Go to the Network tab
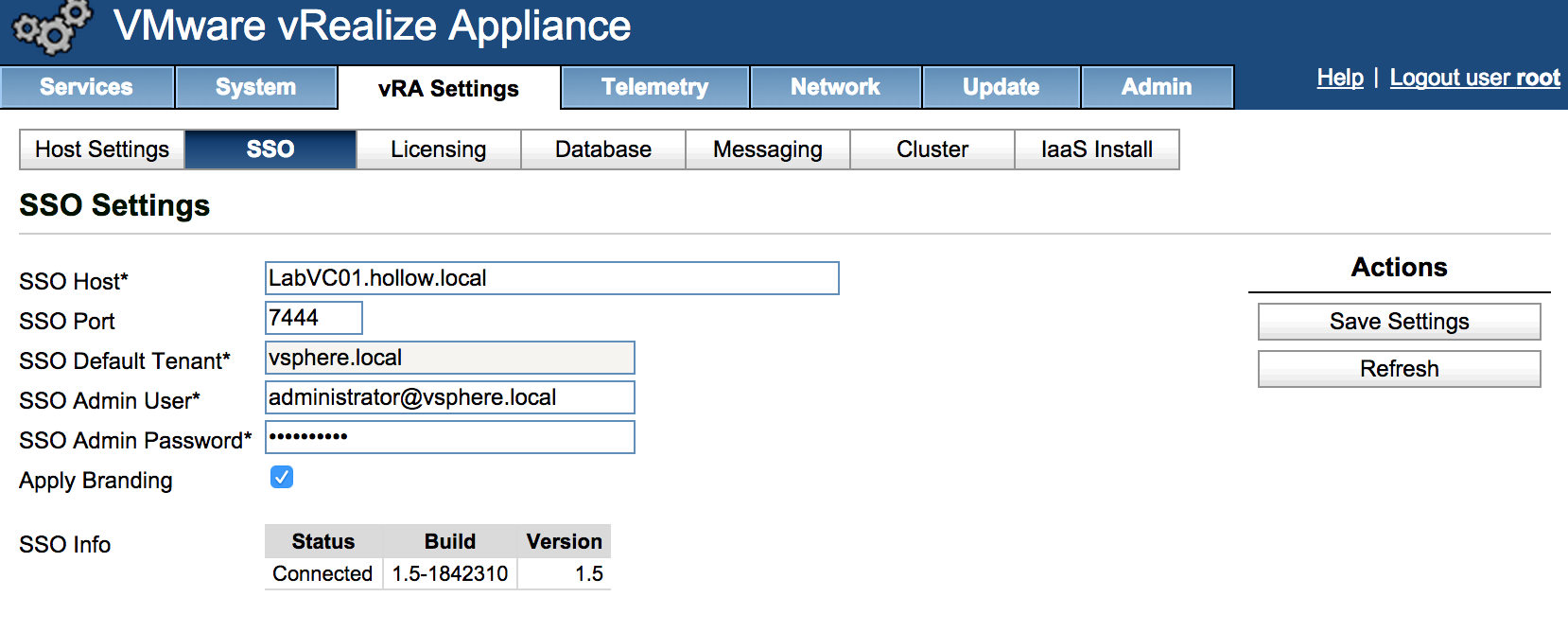 [x=835, y=87]
